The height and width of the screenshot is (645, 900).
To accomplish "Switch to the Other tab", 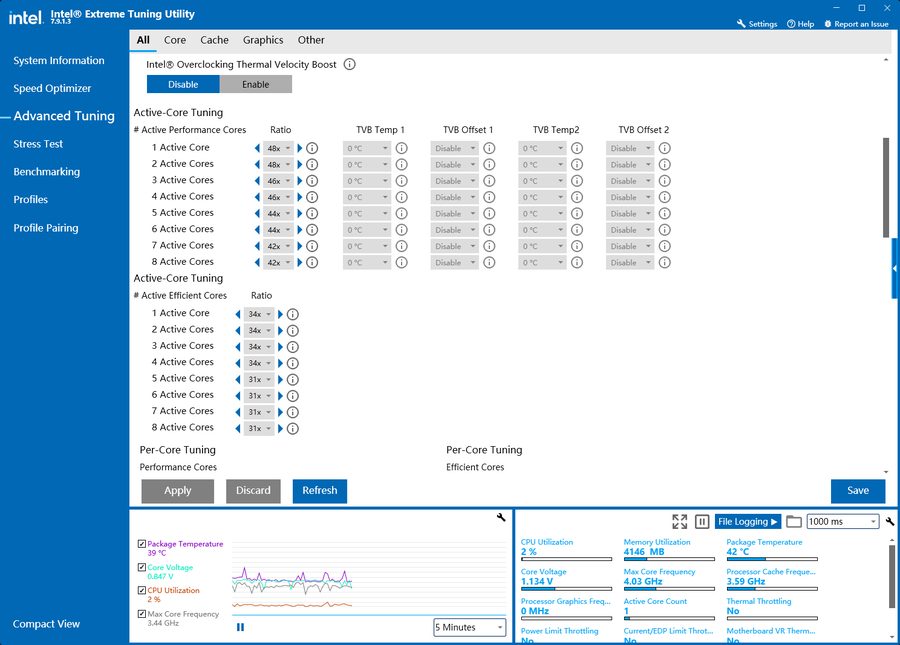I will point(311,40).
